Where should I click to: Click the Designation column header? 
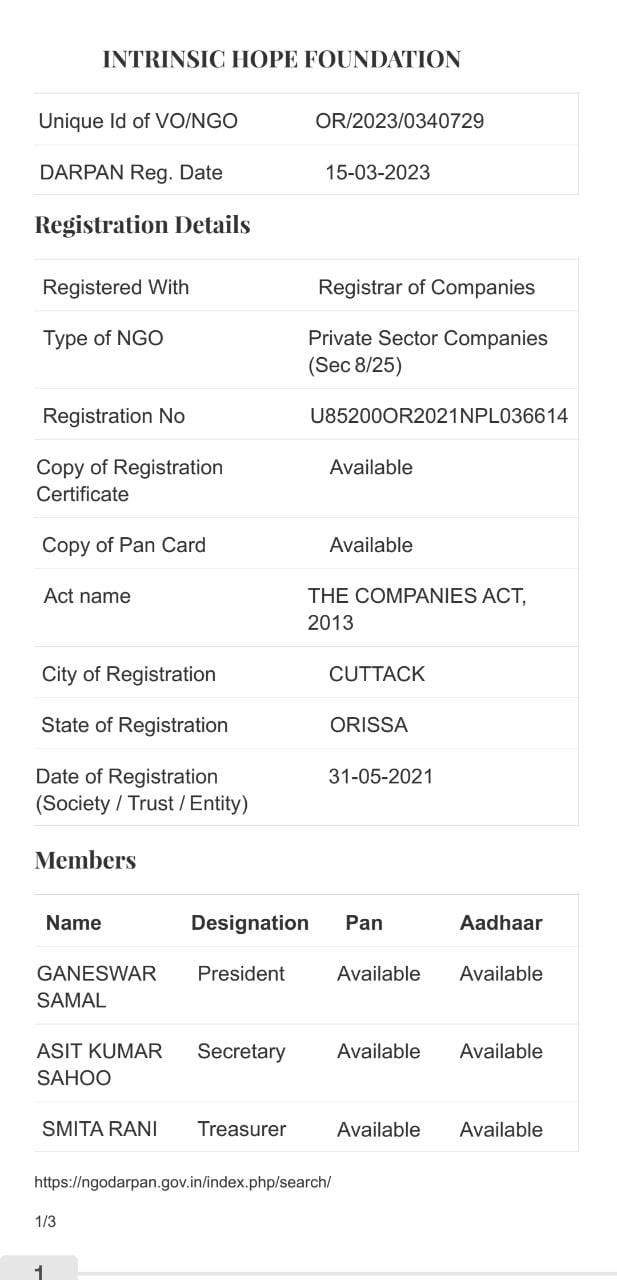(250, 923)
